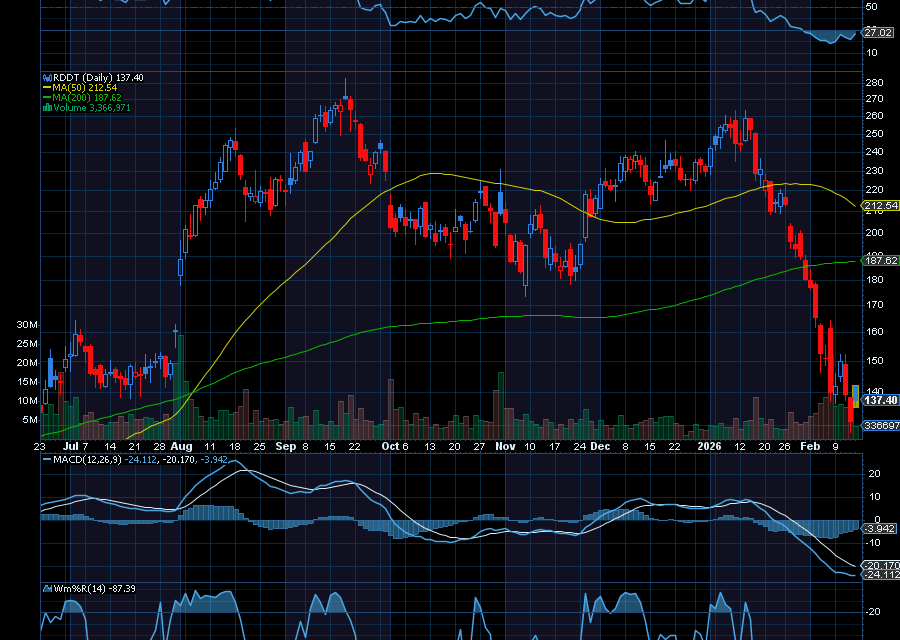The height and width of the screenshot is (640, 900).
Task: Click the Volume histogram icon in the legend
Action: click(47, 106)
